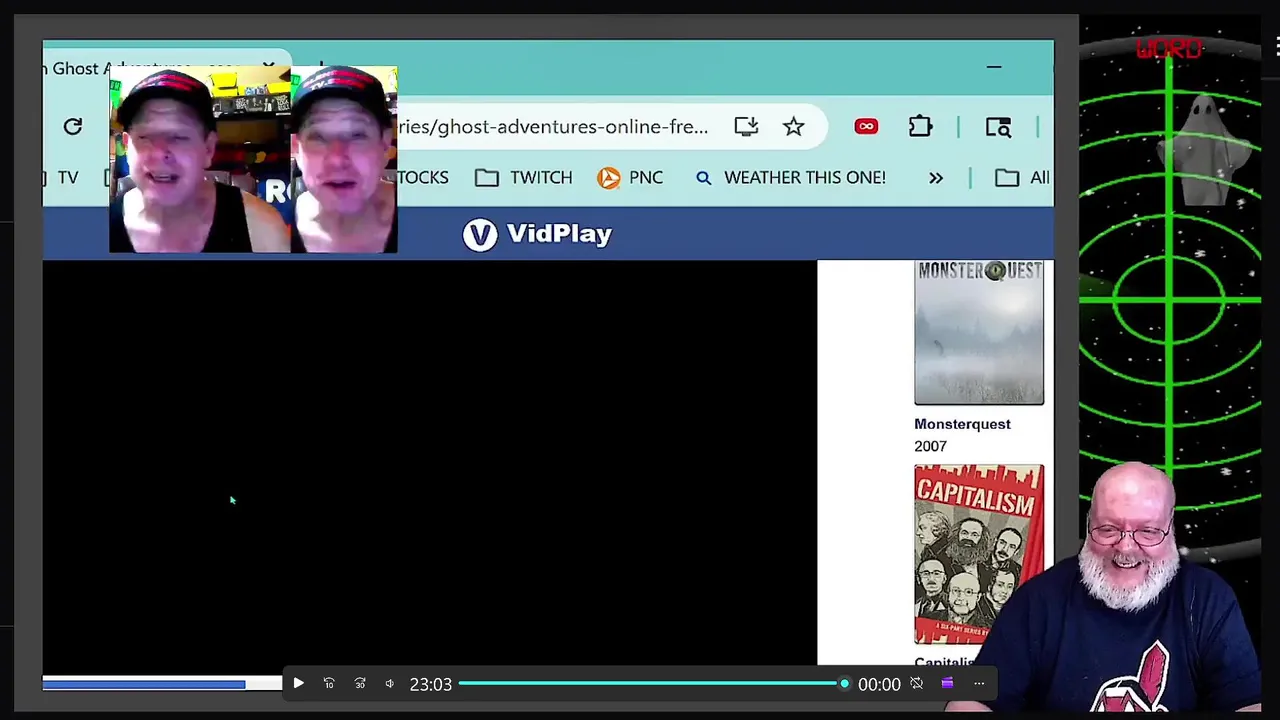Click the blue progress bar at bottom left
This screenshot has width=1280, height=720.
(144, 684)
